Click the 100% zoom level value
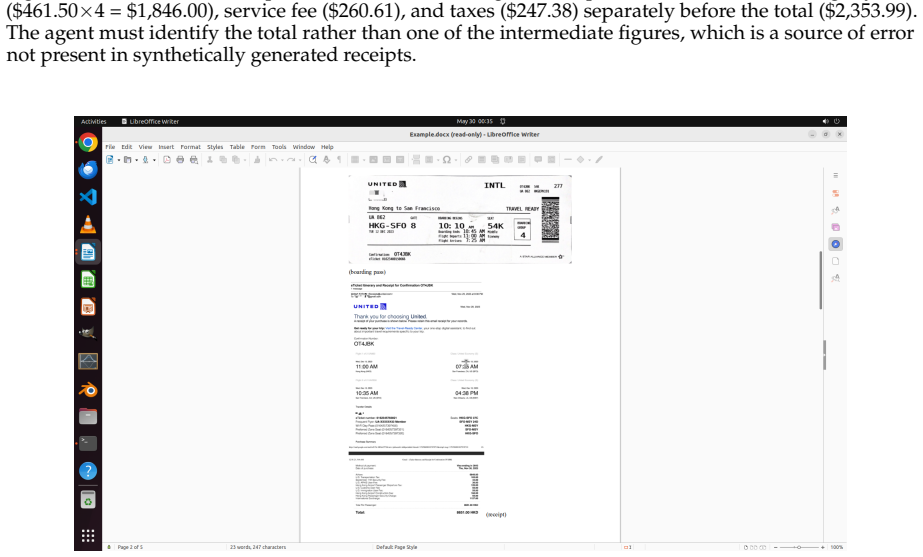Viewport: 923px width, 557px height. coord(836,548)
